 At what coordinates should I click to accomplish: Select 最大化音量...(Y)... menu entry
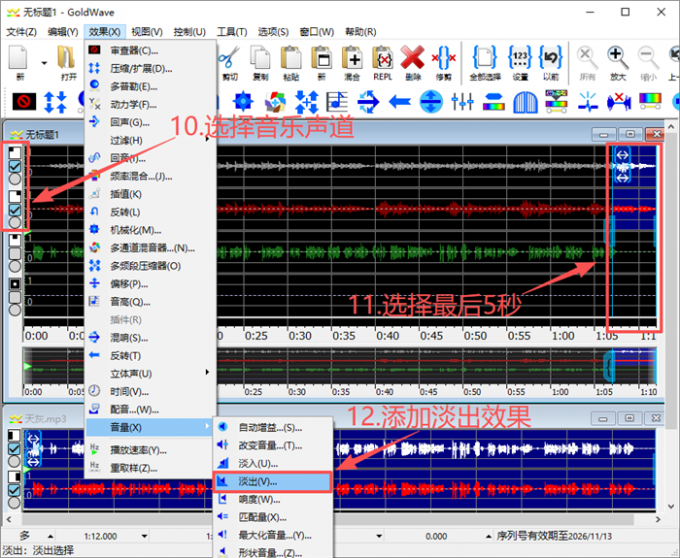[272, 535]
